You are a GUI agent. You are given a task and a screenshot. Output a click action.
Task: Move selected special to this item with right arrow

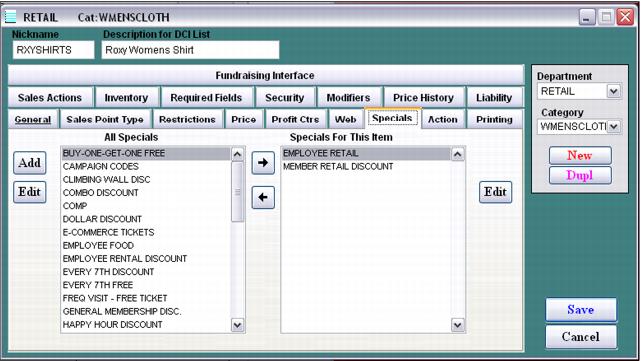point(263,162)
